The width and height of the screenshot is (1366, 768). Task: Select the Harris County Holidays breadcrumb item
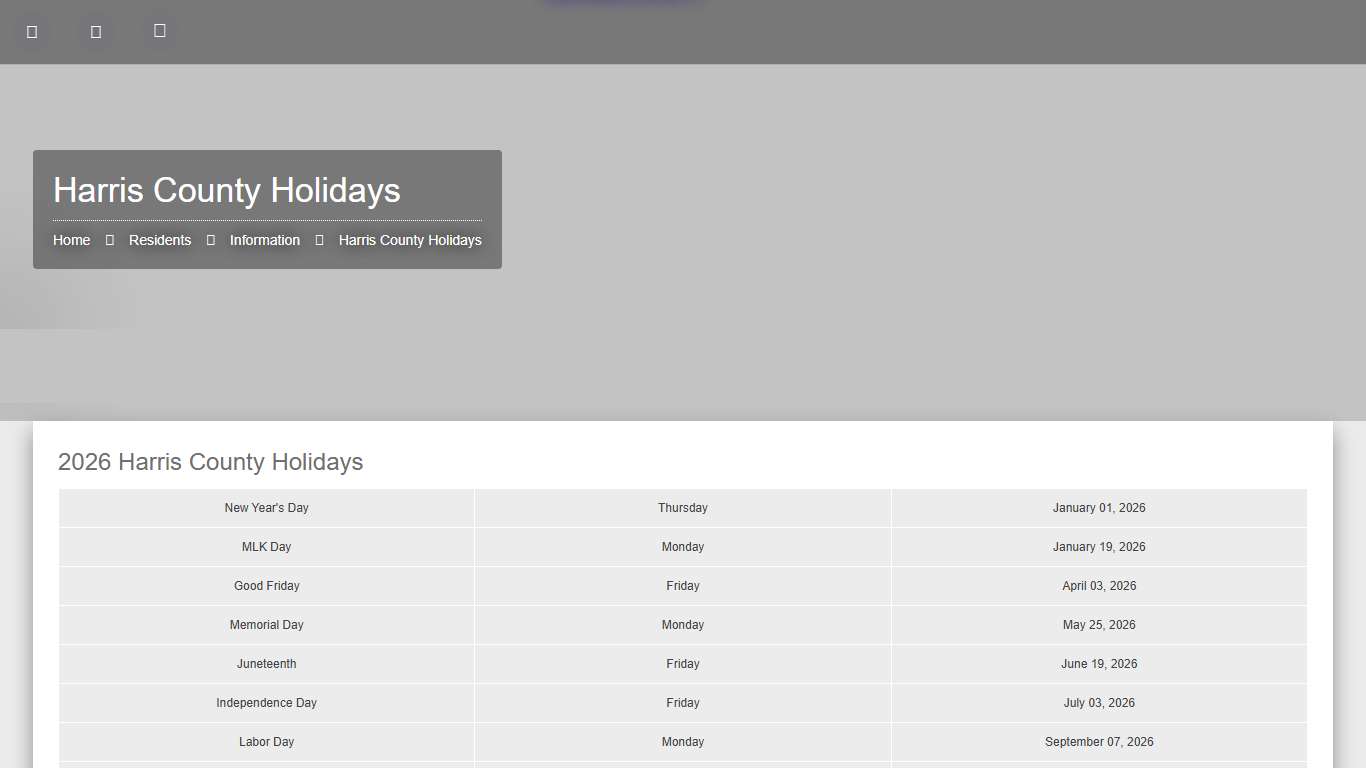[x=410, y=240]
